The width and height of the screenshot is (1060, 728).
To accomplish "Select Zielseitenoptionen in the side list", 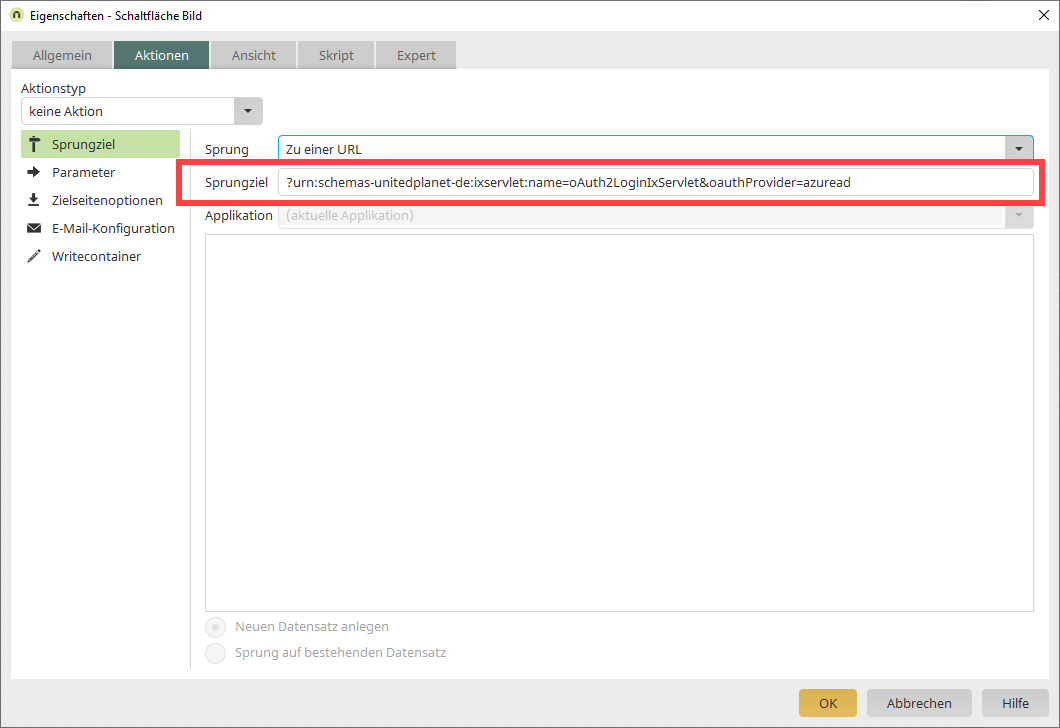I will tap(101, 200).
